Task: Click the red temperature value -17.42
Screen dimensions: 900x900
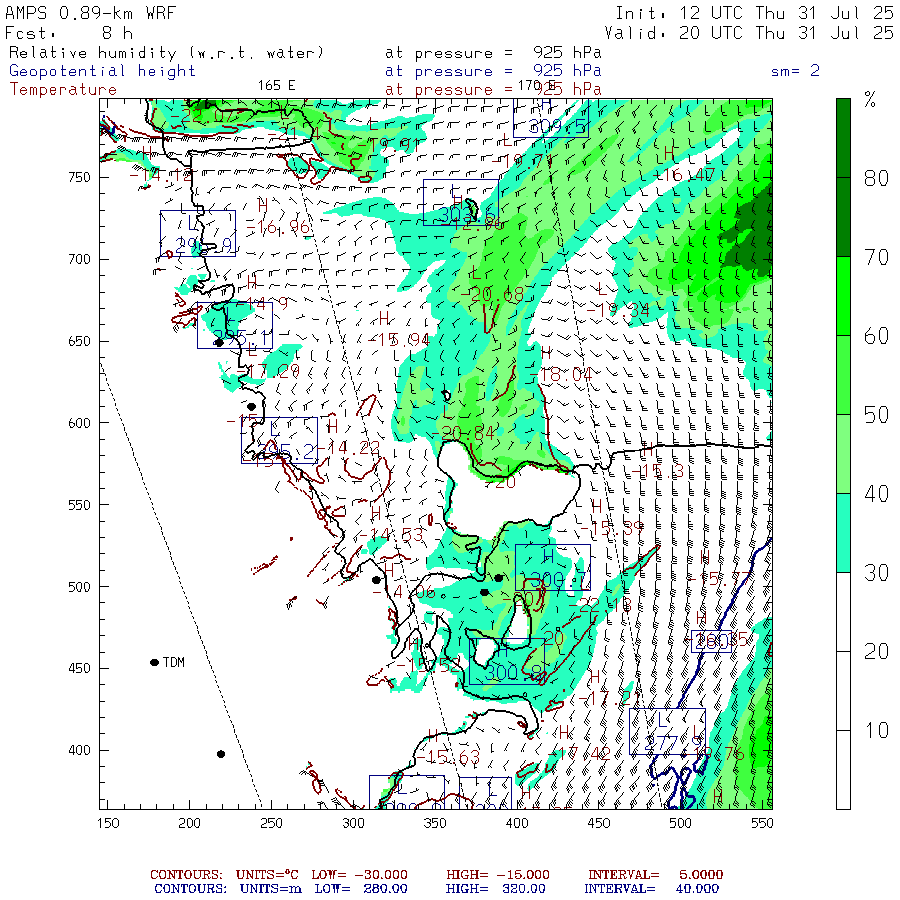Action: (x=579, y=754)
